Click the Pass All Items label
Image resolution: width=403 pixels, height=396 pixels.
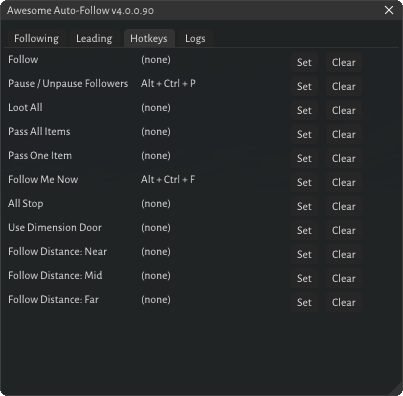39,131
